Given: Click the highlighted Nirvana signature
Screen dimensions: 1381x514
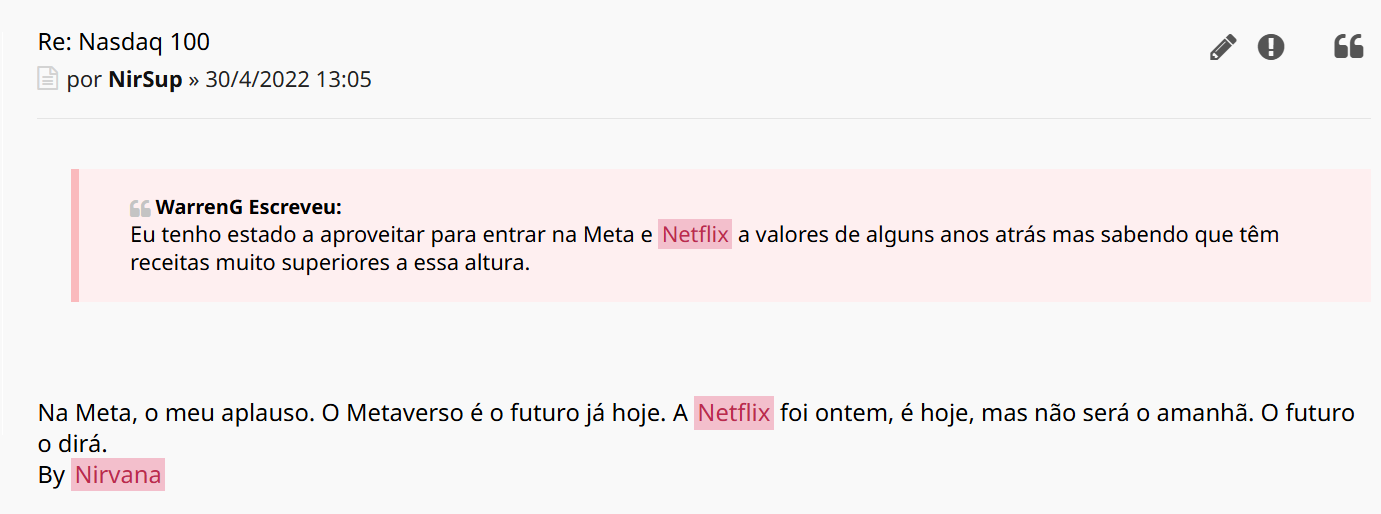Looking at the screenshot, I should coord(117,475).
